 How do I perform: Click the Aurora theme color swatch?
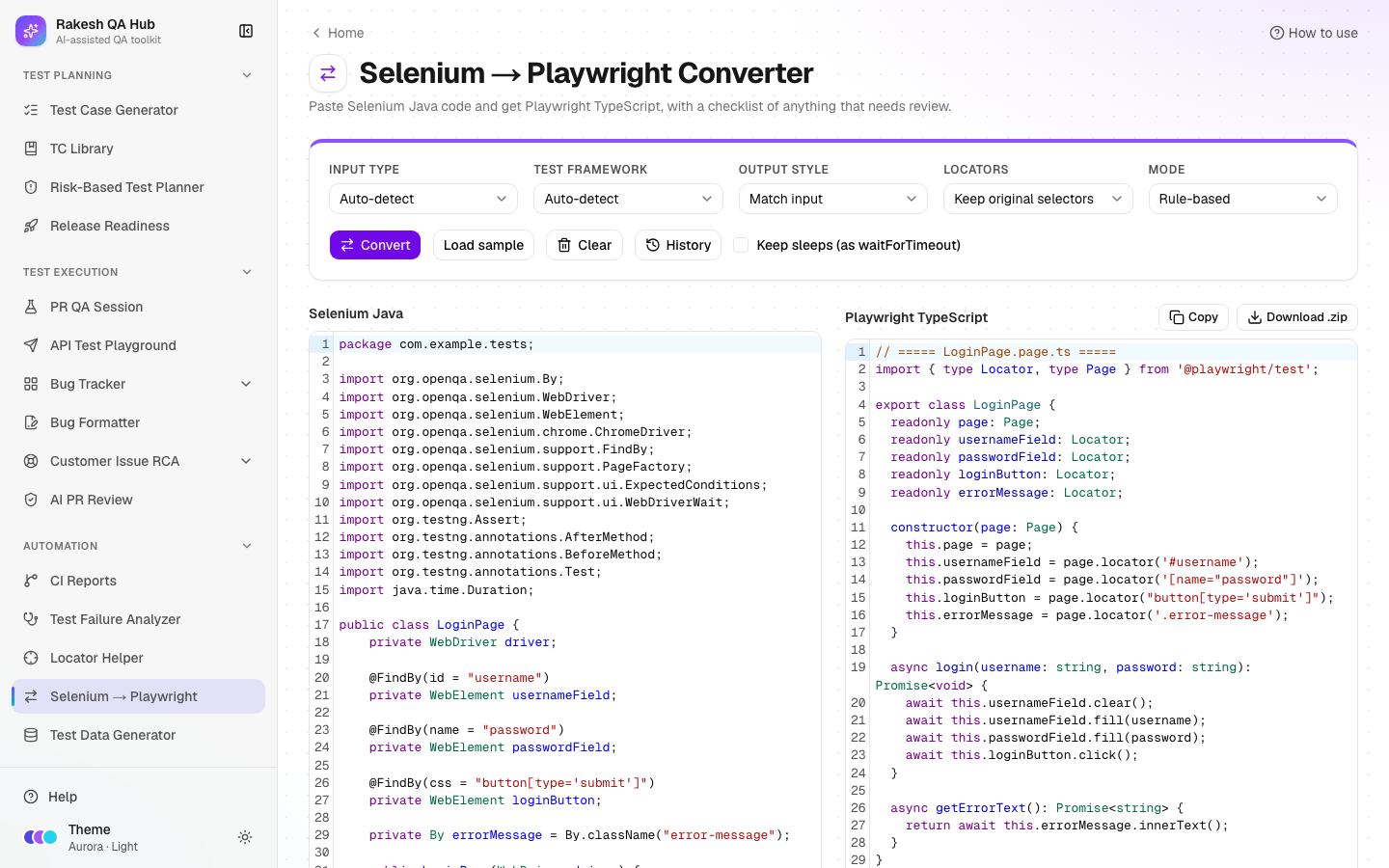(41, 837)
